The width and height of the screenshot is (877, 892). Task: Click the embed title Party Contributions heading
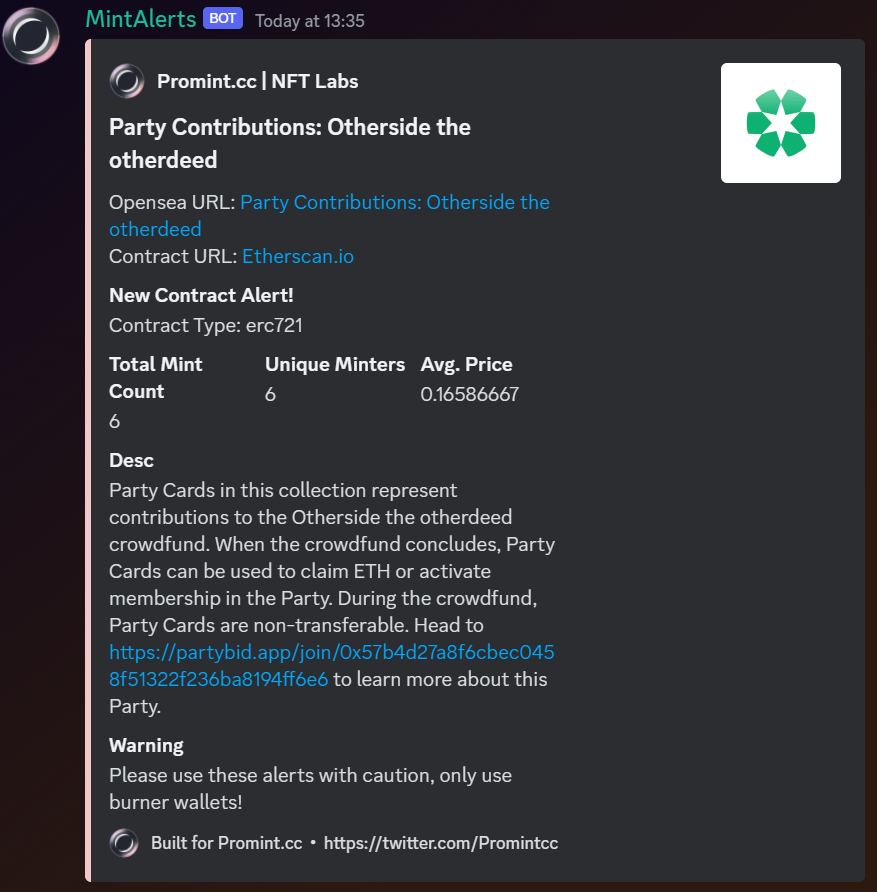tap(290, 143)
